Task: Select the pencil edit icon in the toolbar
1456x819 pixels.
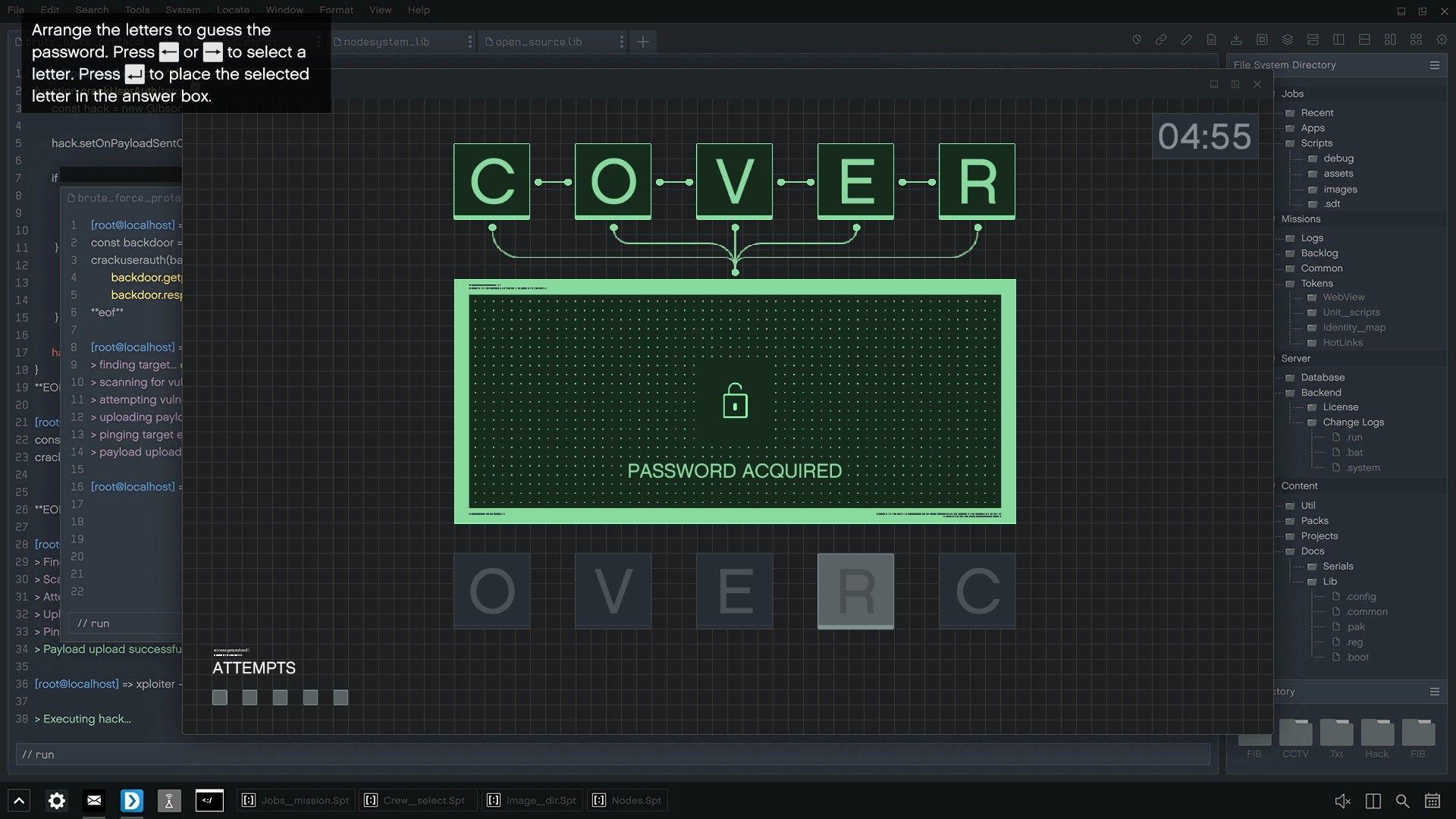Action: pos(1186,40)
